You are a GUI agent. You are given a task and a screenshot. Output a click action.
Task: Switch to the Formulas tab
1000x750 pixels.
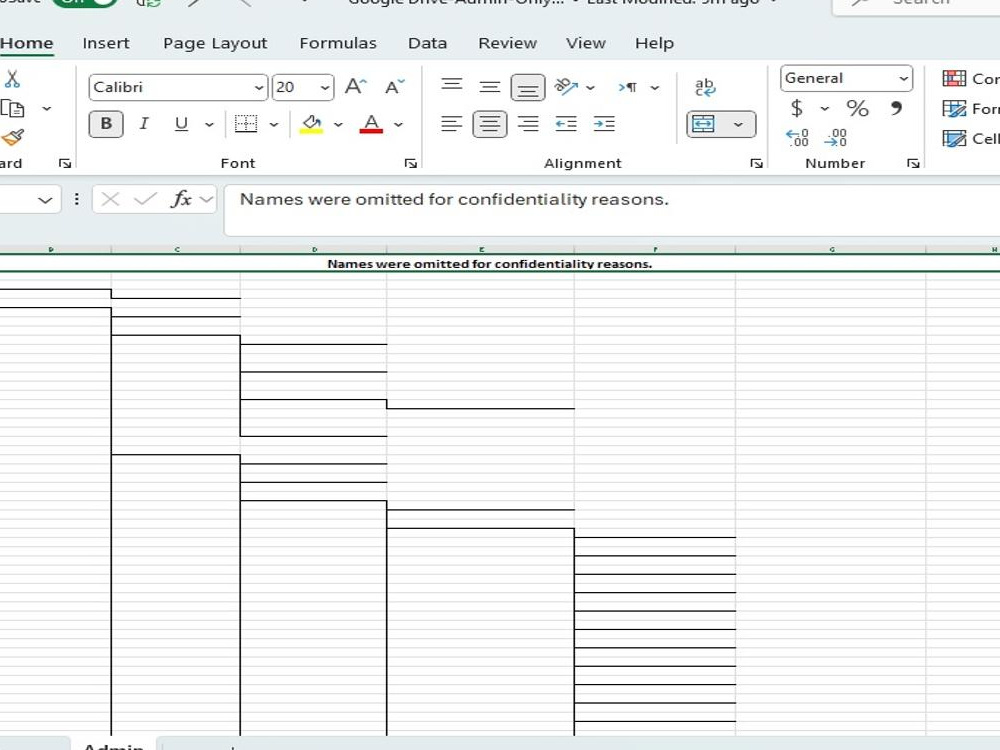point(338,43)
